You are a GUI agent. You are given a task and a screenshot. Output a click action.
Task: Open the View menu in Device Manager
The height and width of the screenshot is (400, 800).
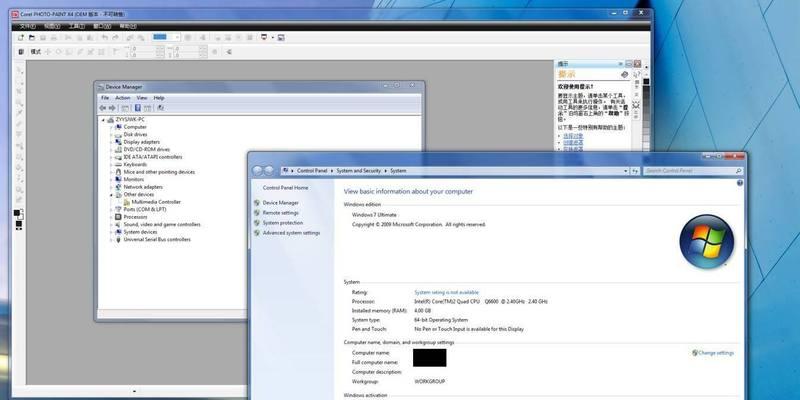(x=142, y=97)
